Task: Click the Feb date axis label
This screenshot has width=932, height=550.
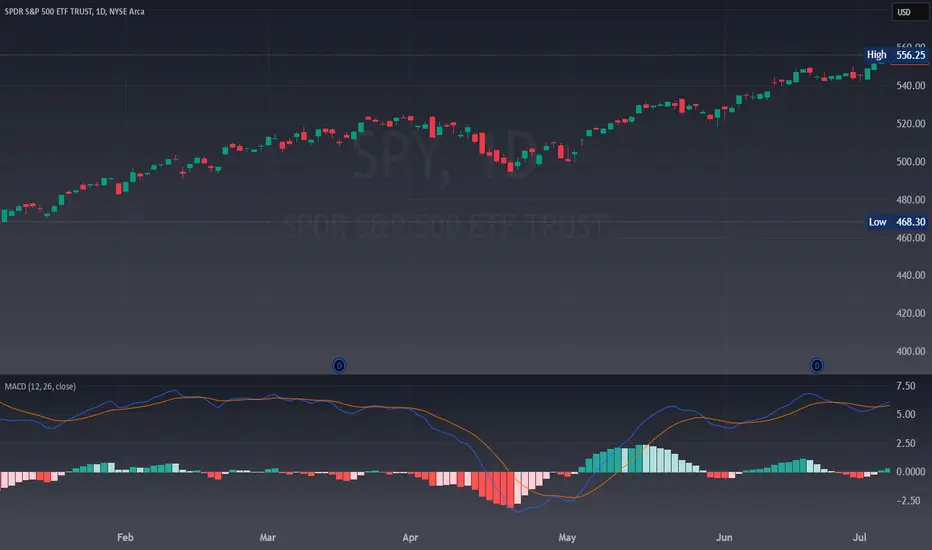Action: [125, 538]
